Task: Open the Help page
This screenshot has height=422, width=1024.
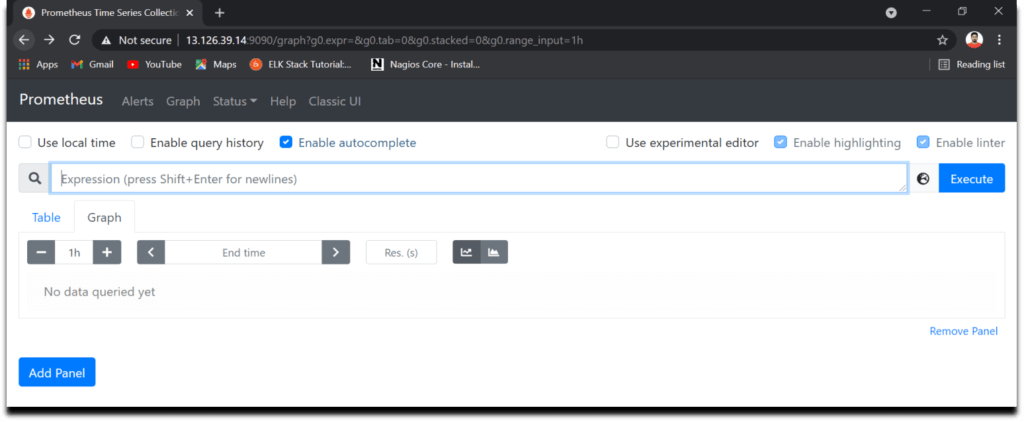Action: 283,101
